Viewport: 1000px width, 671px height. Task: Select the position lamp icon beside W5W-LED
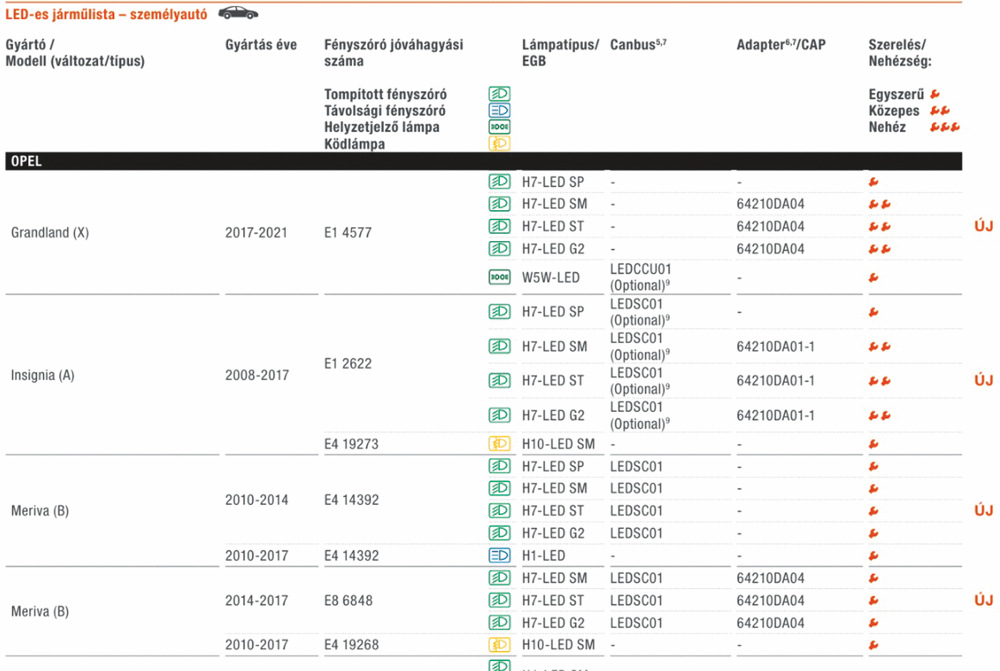point(499,277)
